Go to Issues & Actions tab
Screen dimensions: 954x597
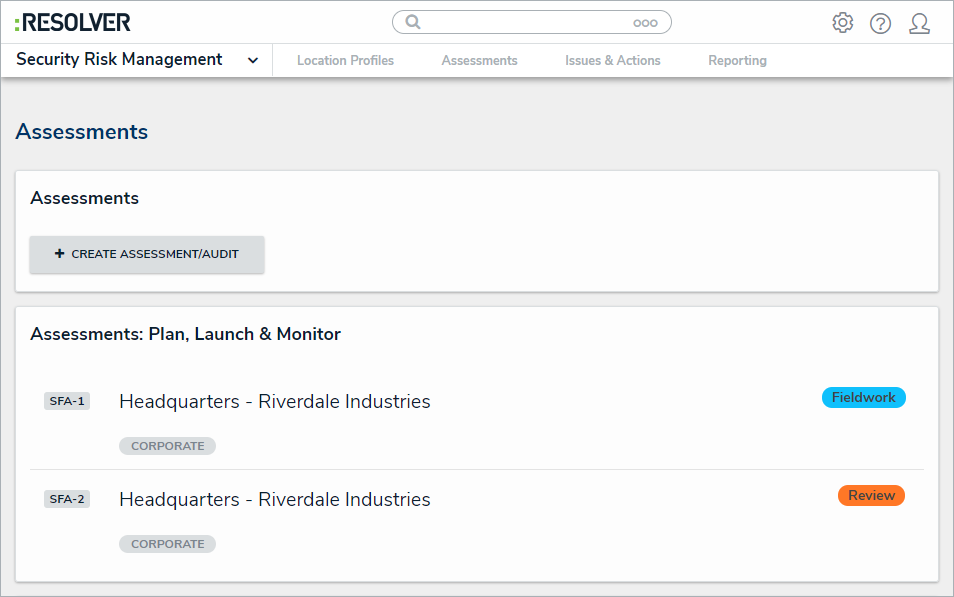click(612, 60)
